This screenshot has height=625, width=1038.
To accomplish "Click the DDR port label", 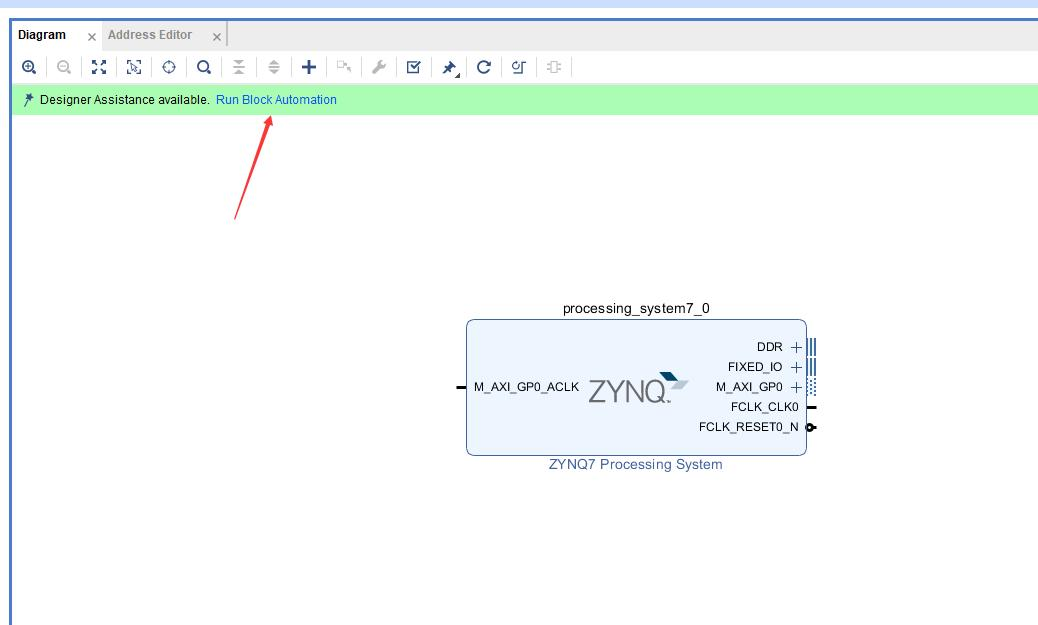I will pos(769,347).
